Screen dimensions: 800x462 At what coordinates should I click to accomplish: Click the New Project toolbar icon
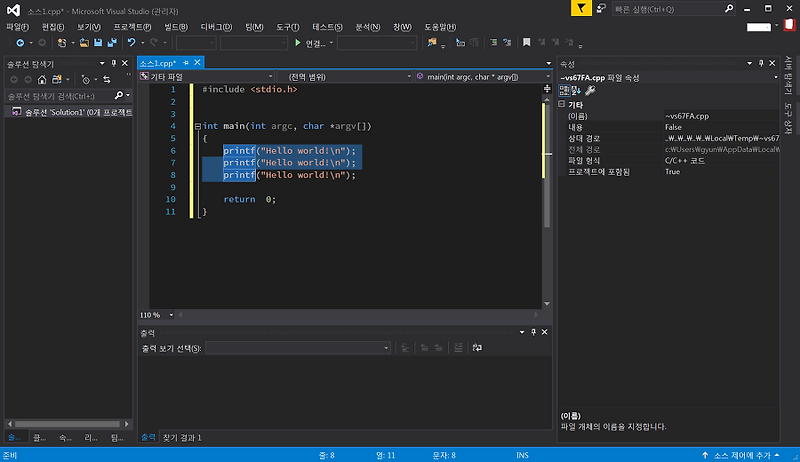(62, 43)
